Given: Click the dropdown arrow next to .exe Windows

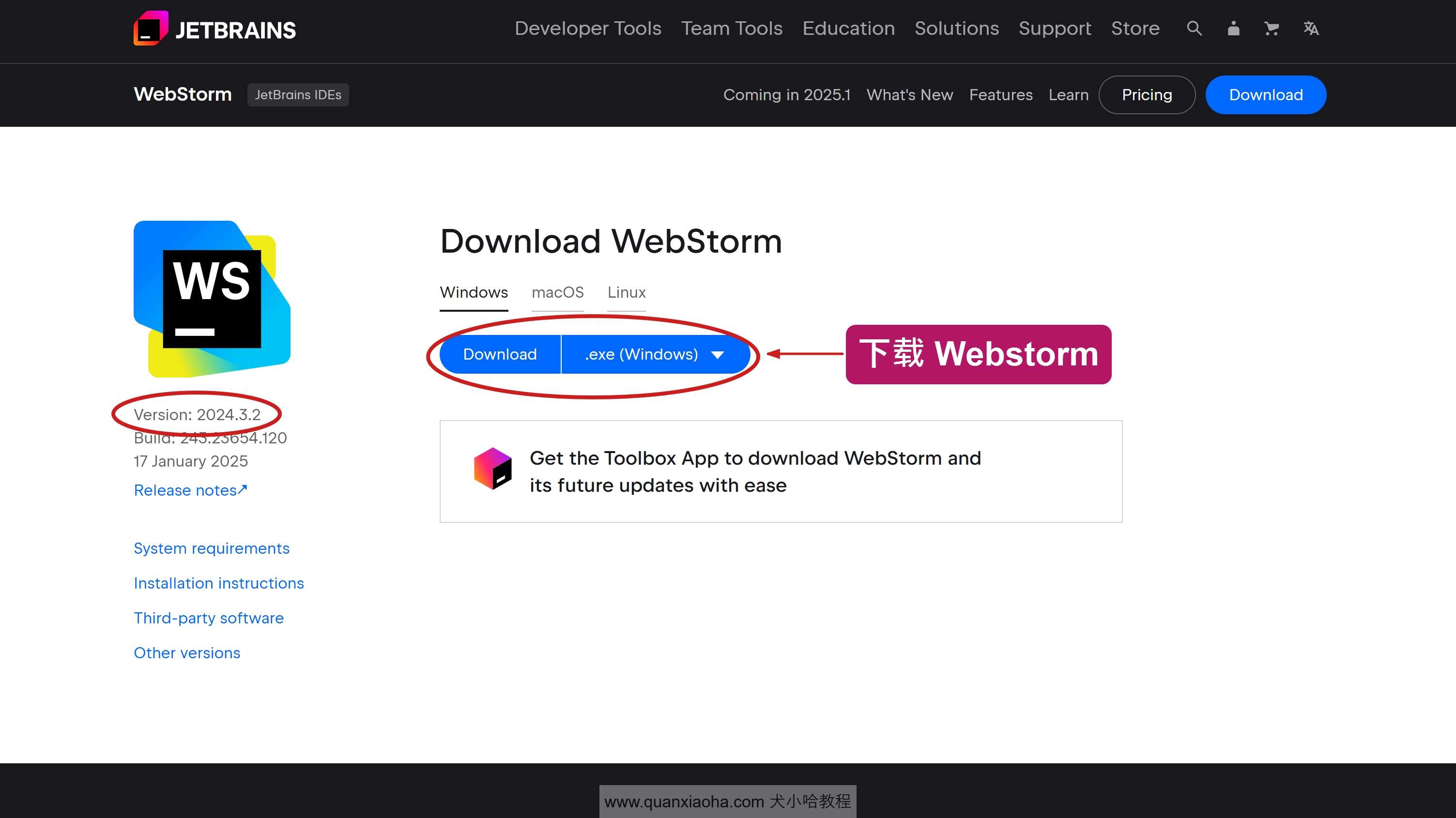Looking at the screenshot, I should coord(717,354).
